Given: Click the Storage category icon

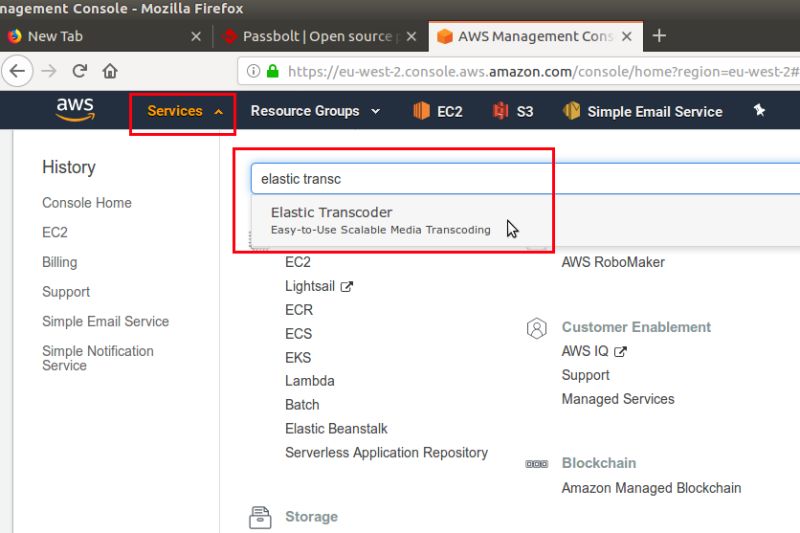Looking at the screenshot, I should (x=260, y=517).
